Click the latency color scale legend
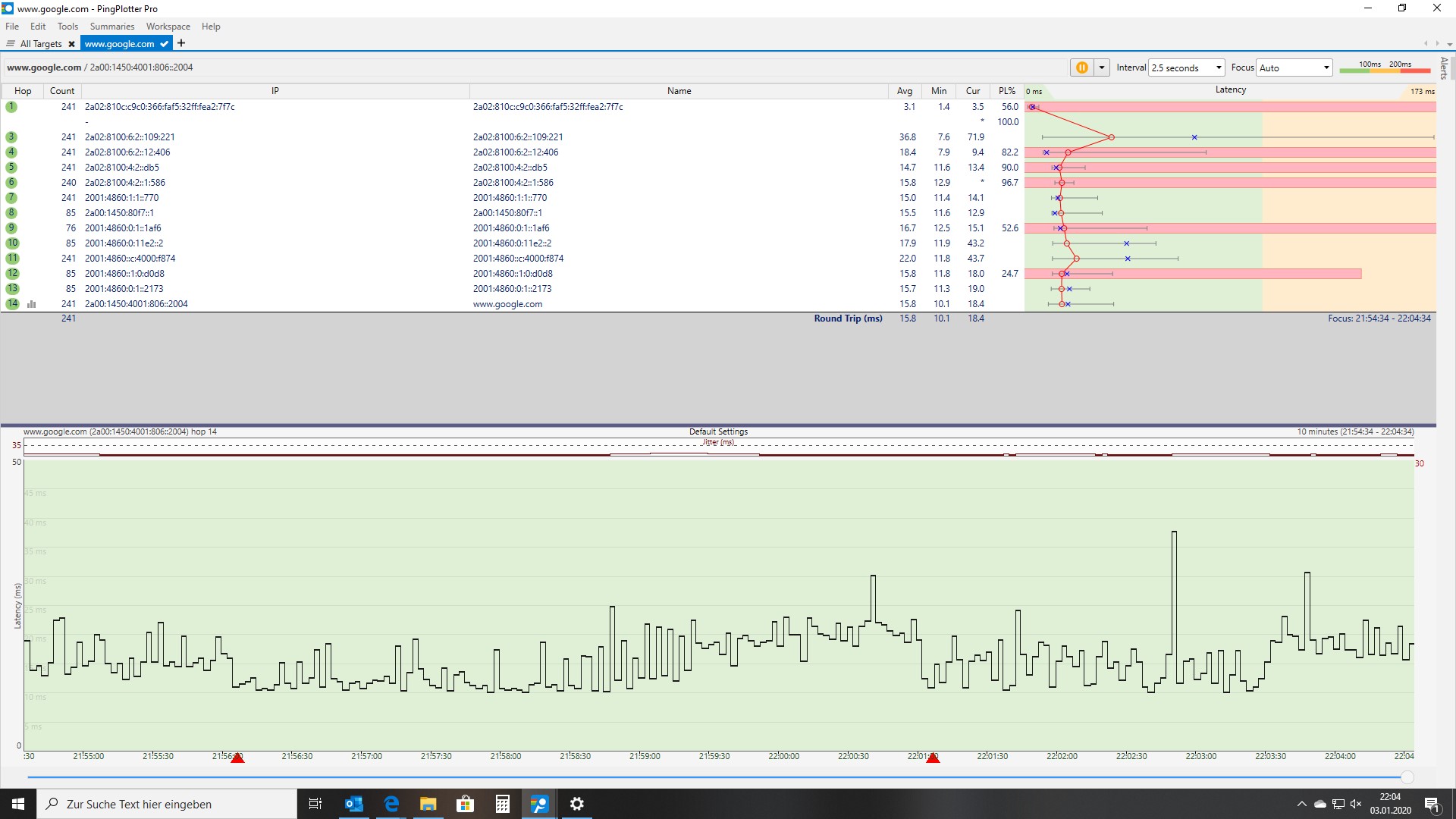1456x819 pixels. click(1384, 67)
